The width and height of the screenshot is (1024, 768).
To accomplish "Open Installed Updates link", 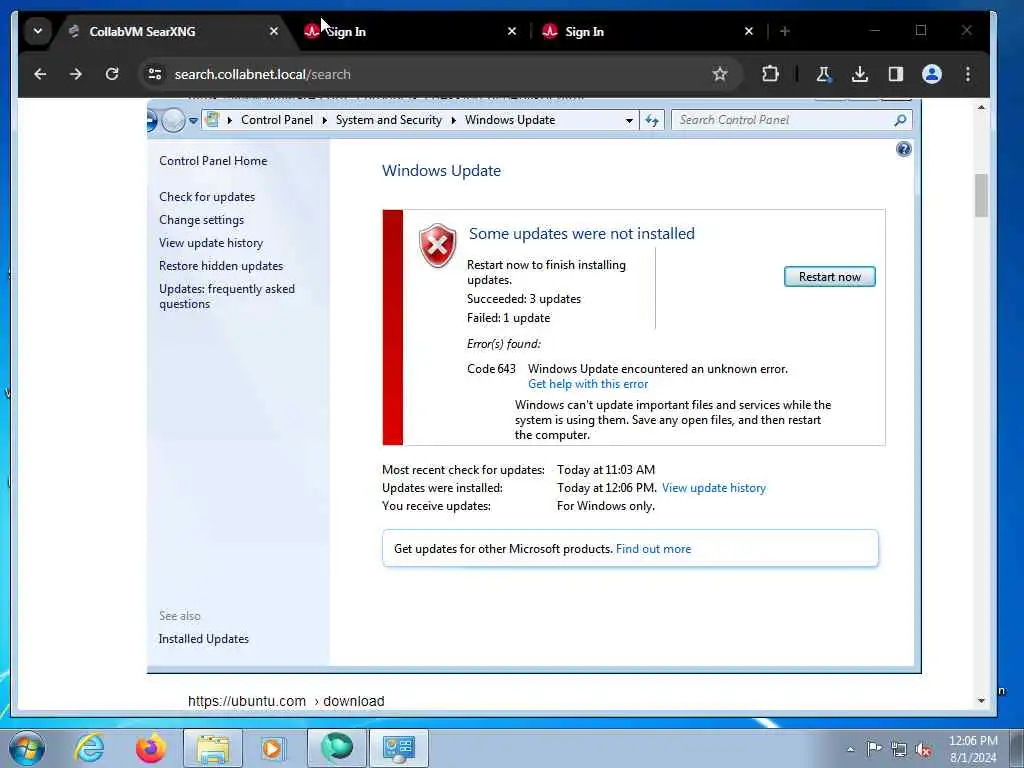I will coord(204,639).
